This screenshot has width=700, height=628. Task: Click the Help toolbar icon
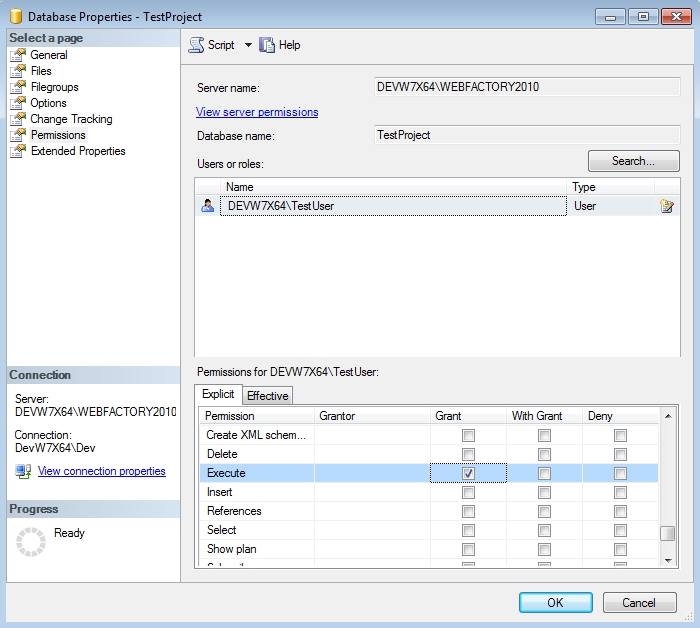pos(267,45)
